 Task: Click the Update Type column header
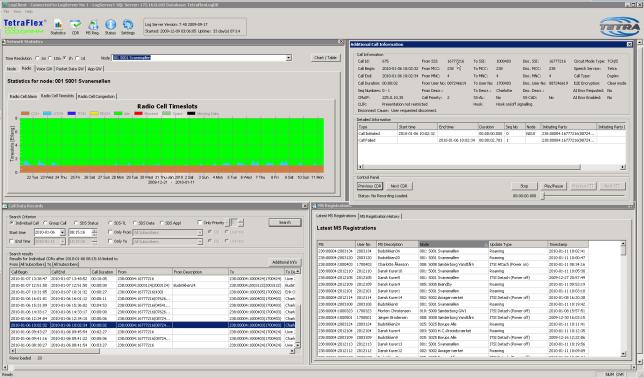tap(518, 244)
